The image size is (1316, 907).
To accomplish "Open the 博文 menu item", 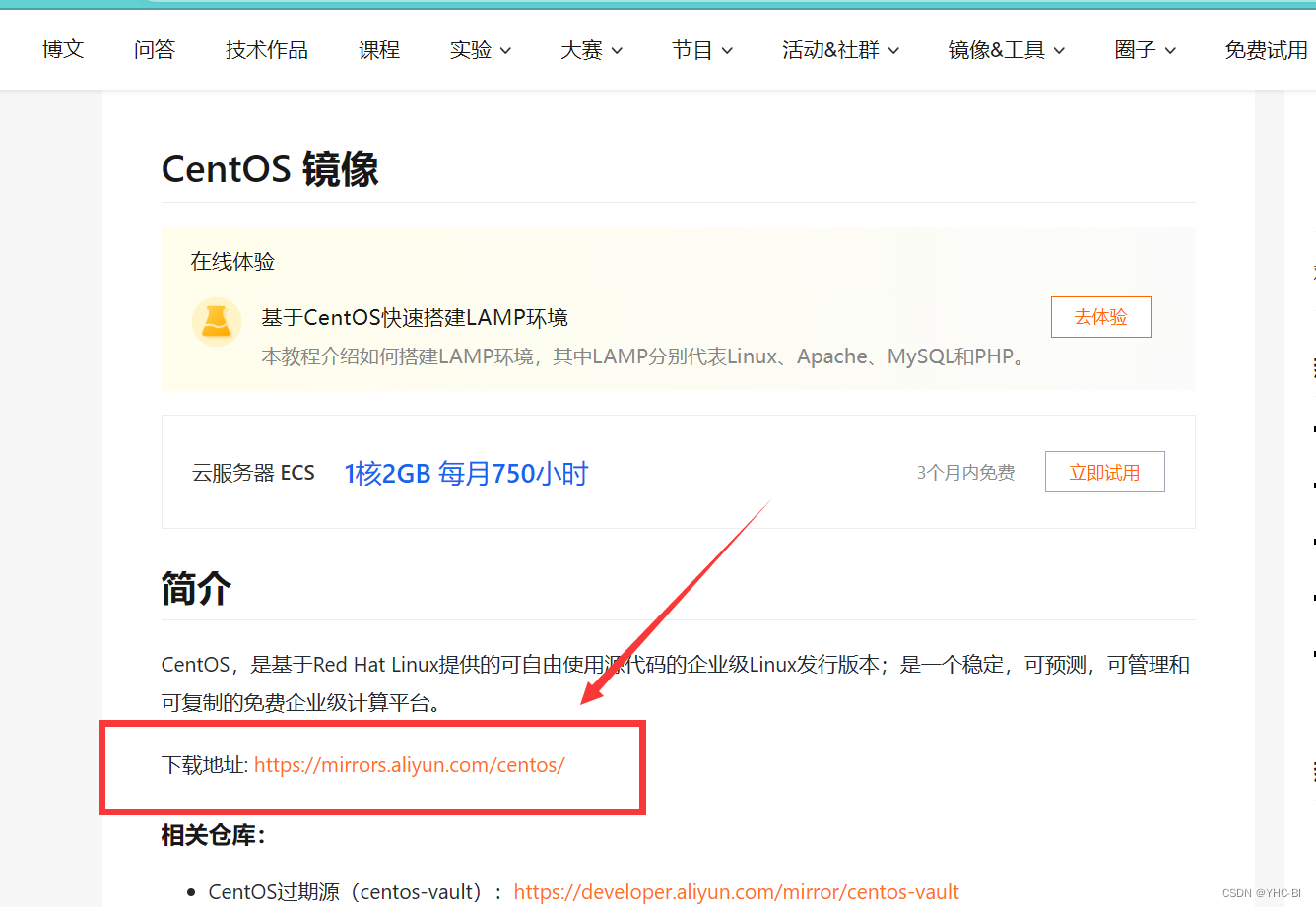I will 63,50.
